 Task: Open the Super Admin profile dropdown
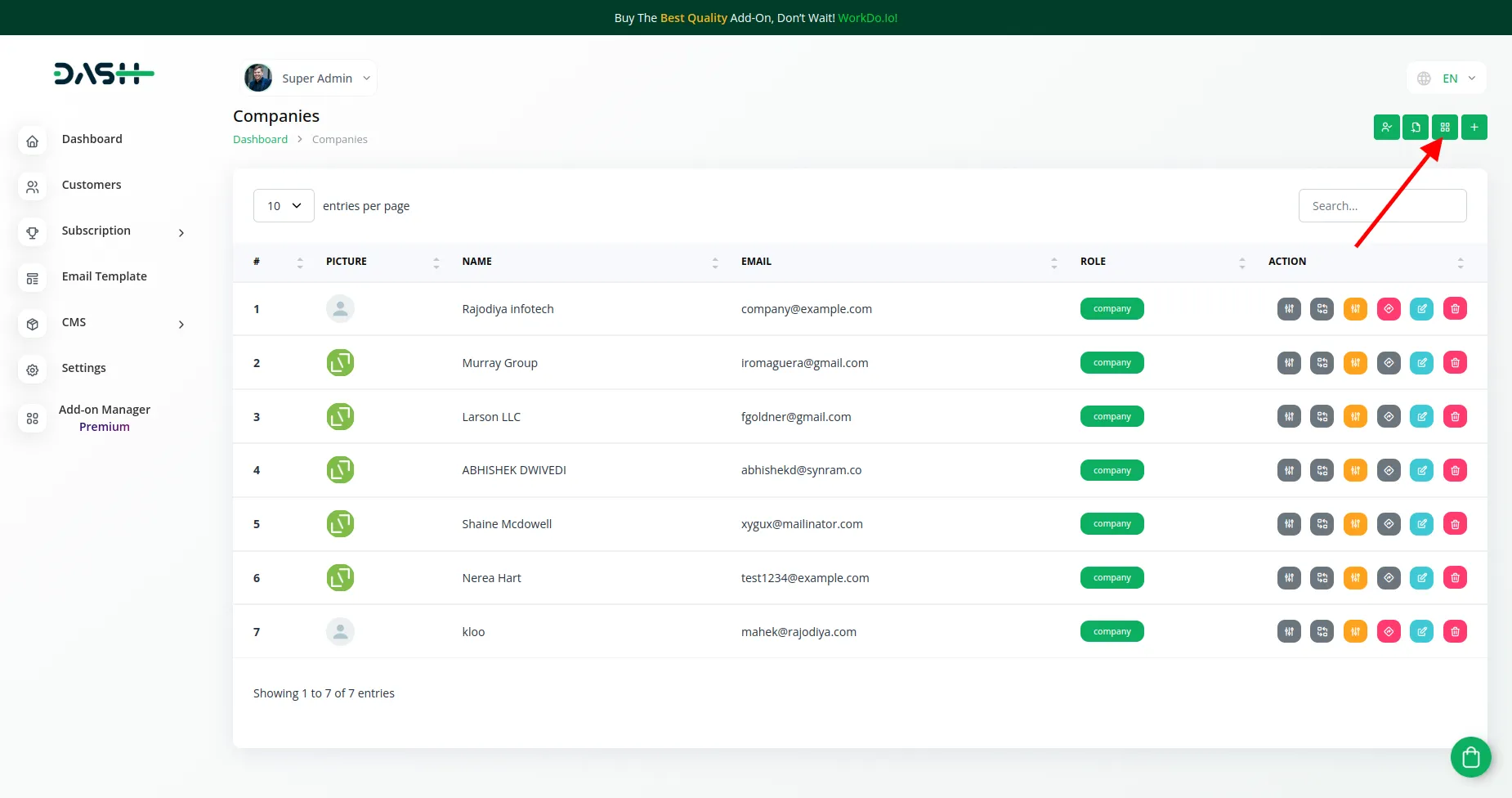tap(310, 78)
